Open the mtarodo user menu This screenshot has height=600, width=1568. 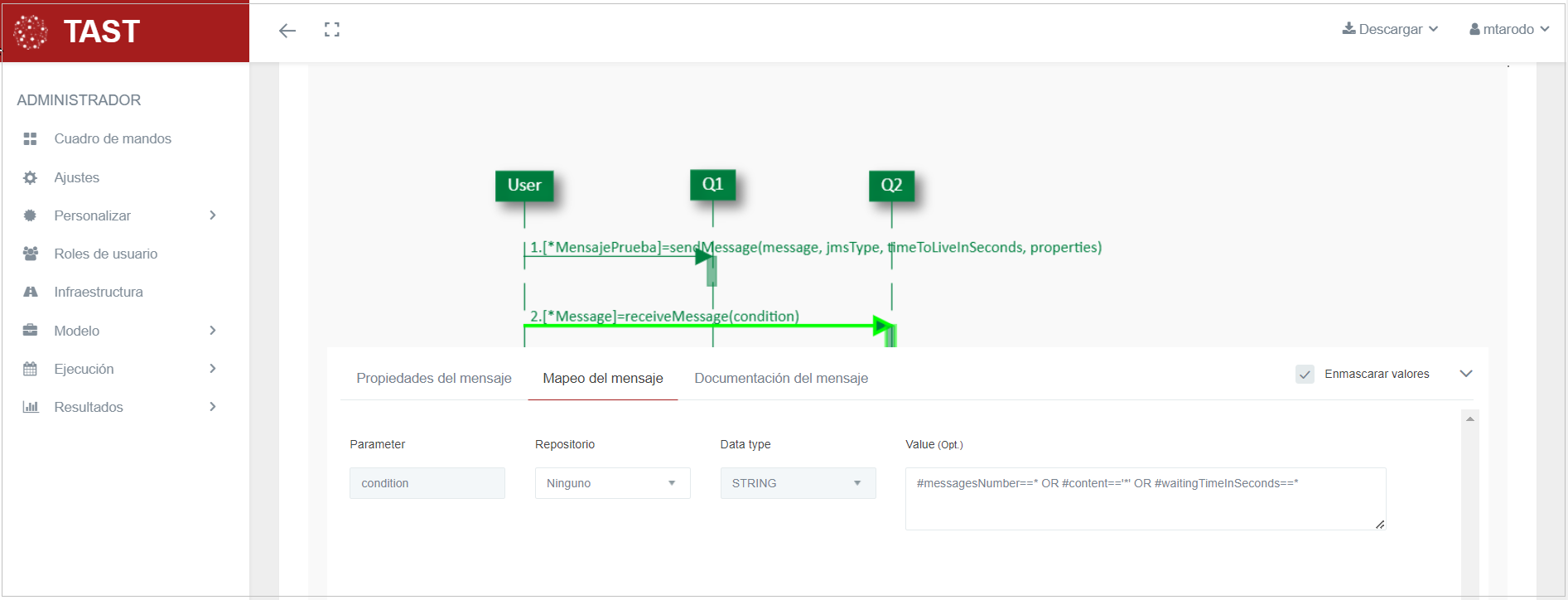[x=1508, y=29]
